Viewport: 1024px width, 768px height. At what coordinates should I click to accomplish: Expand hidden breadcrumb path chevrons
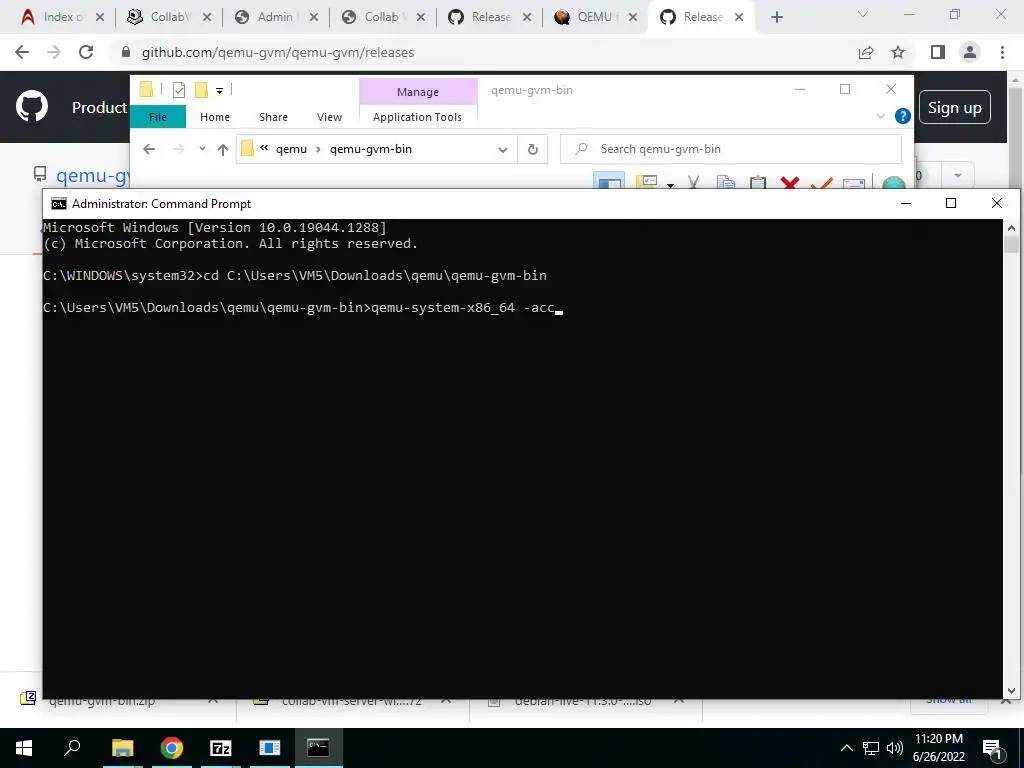click(x=264, y=149)
